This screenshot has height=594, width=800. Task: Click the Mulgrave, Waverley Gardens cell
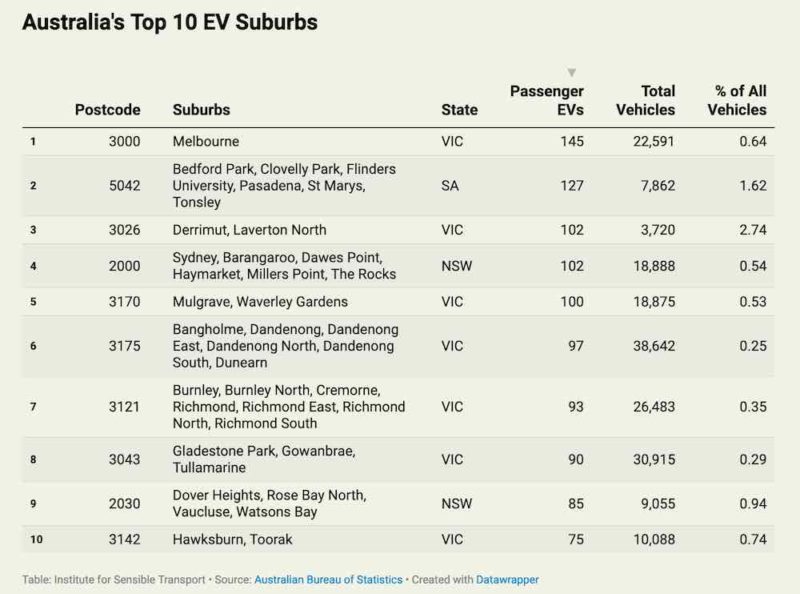(x=260, y=302)
